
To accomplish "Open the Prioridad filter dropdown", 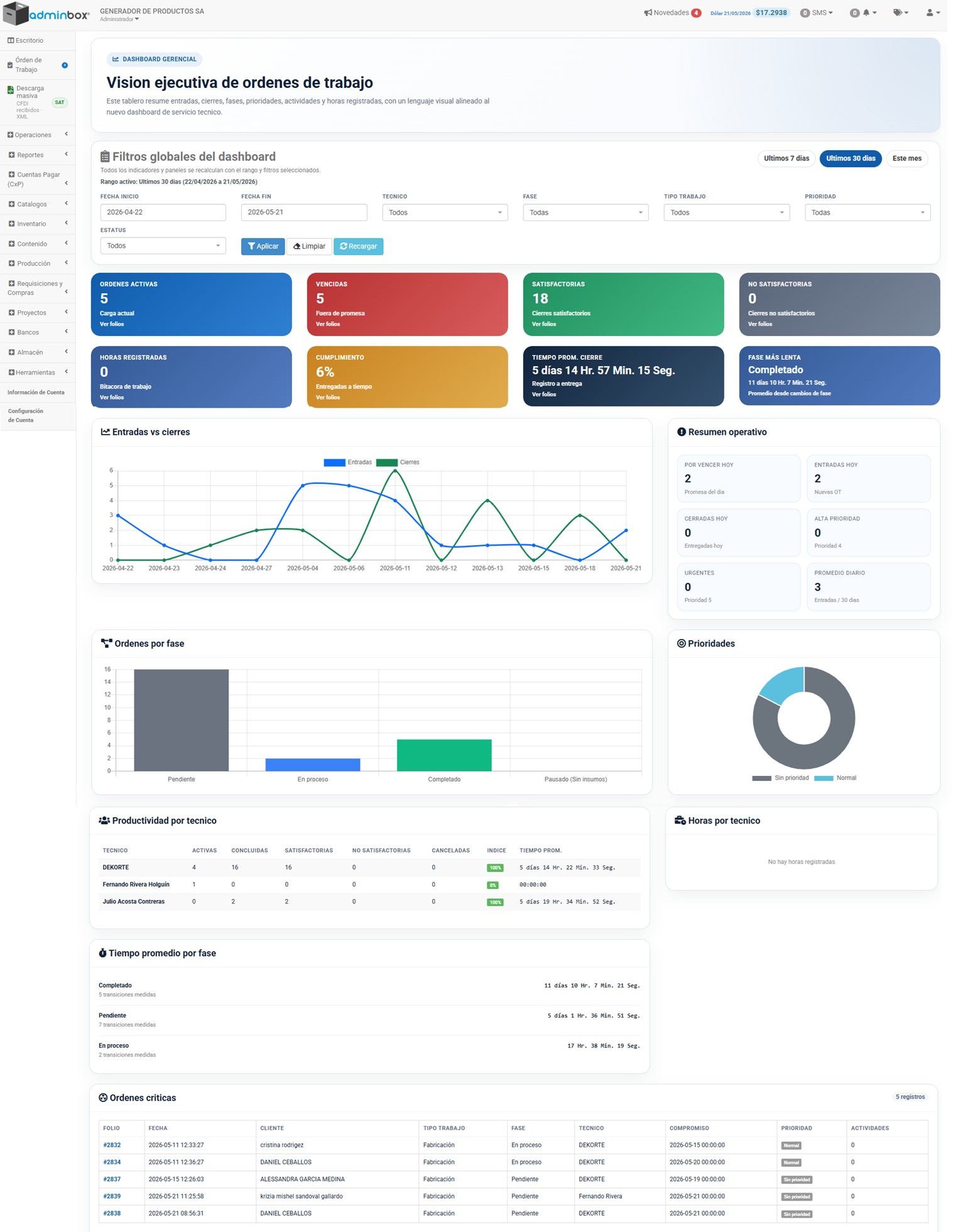I will pos(868,212).
